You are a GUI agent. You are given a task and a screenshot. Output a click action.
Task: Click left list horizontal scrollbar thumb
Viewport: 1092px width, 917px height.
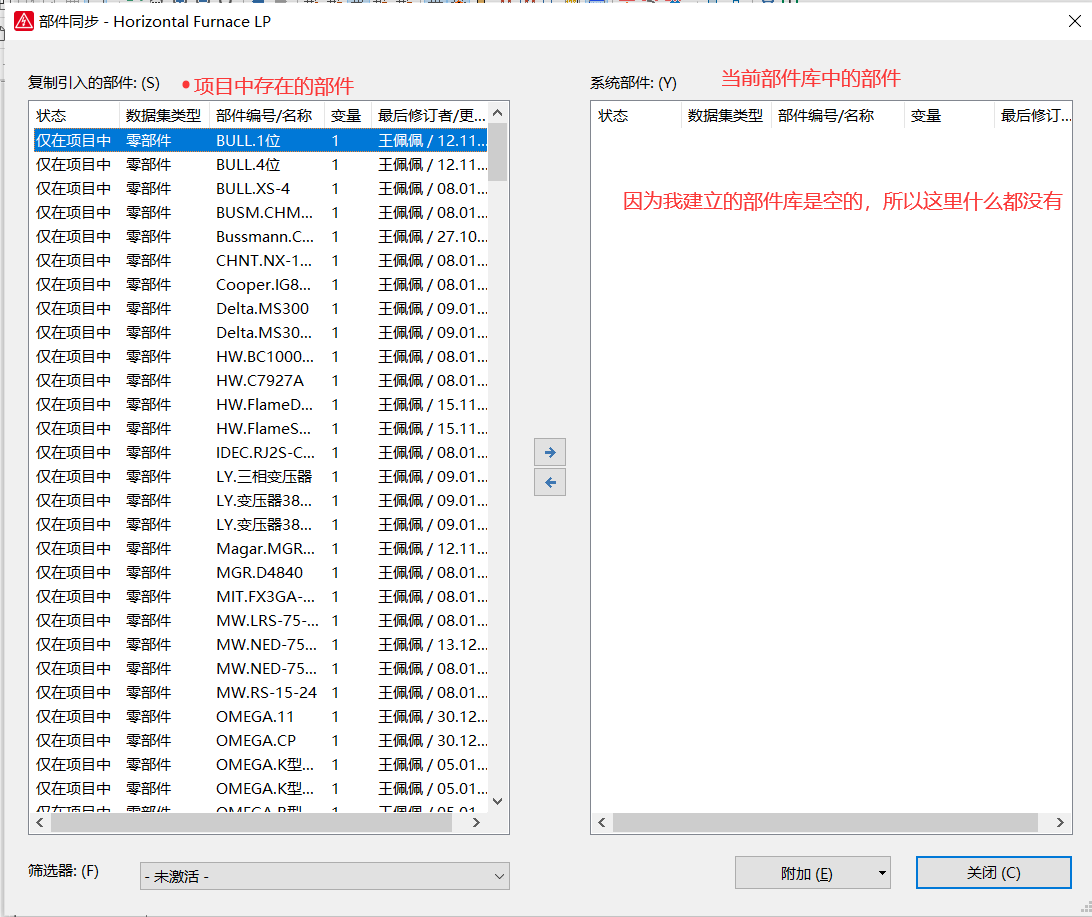251,822
